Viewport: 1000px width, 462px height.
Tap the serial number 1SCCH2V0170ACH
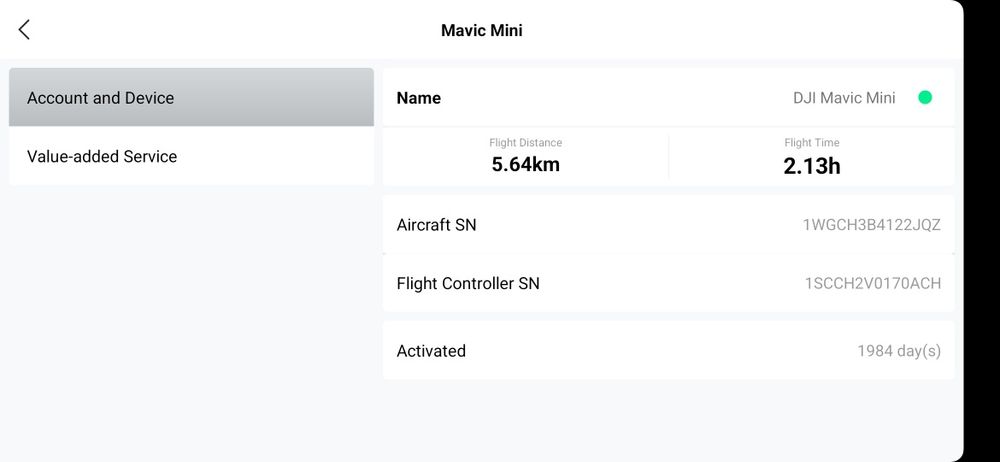(872, 283)
